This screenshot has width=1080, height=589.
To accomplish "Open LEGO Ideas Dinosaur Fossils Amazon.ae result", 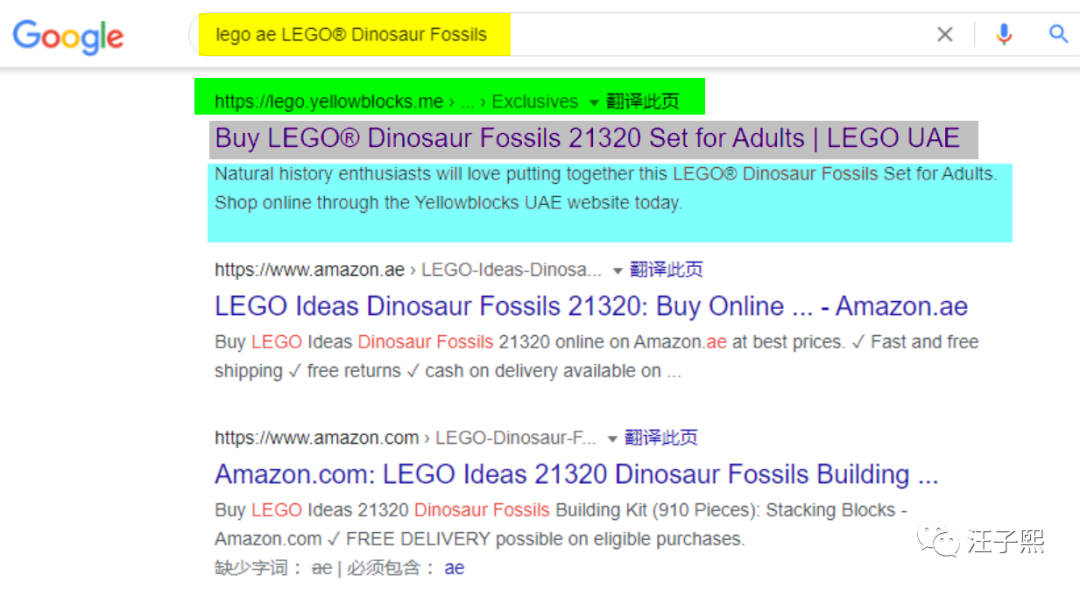I will click(x=591, y=307).
